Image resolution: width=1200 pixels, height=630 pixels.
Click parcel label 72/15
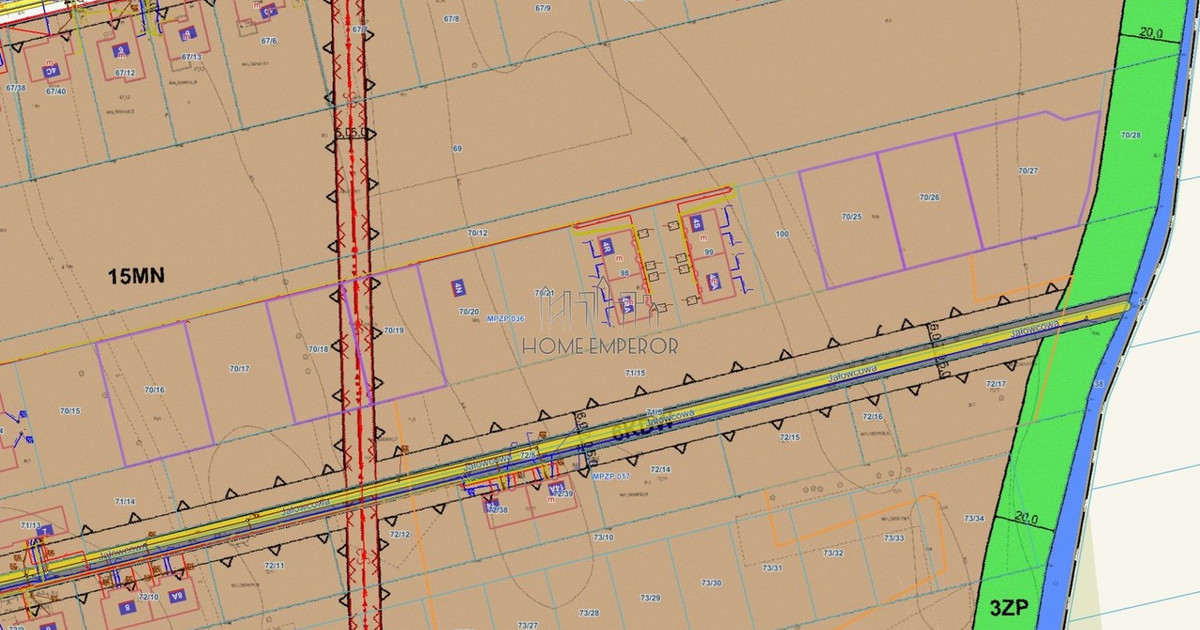point(790,437)
